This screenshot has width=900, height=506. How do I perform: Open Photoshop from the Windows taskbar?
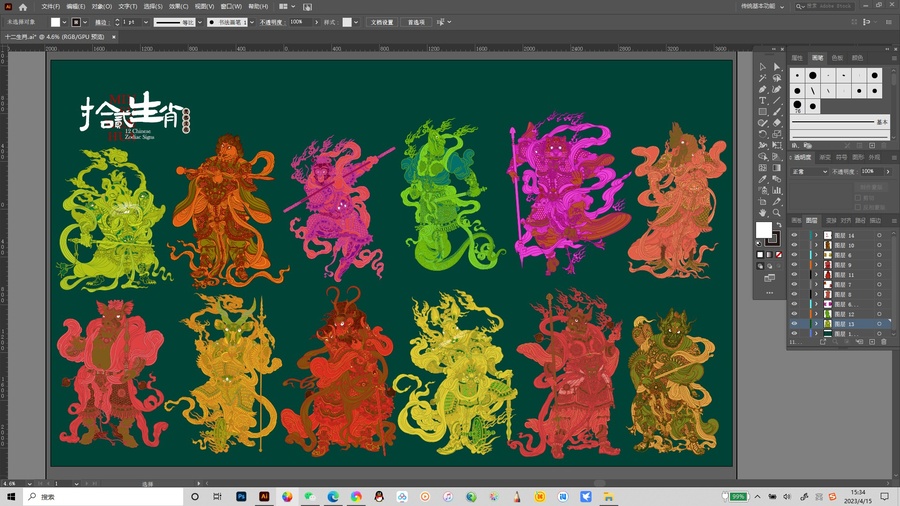pos(241,496)
